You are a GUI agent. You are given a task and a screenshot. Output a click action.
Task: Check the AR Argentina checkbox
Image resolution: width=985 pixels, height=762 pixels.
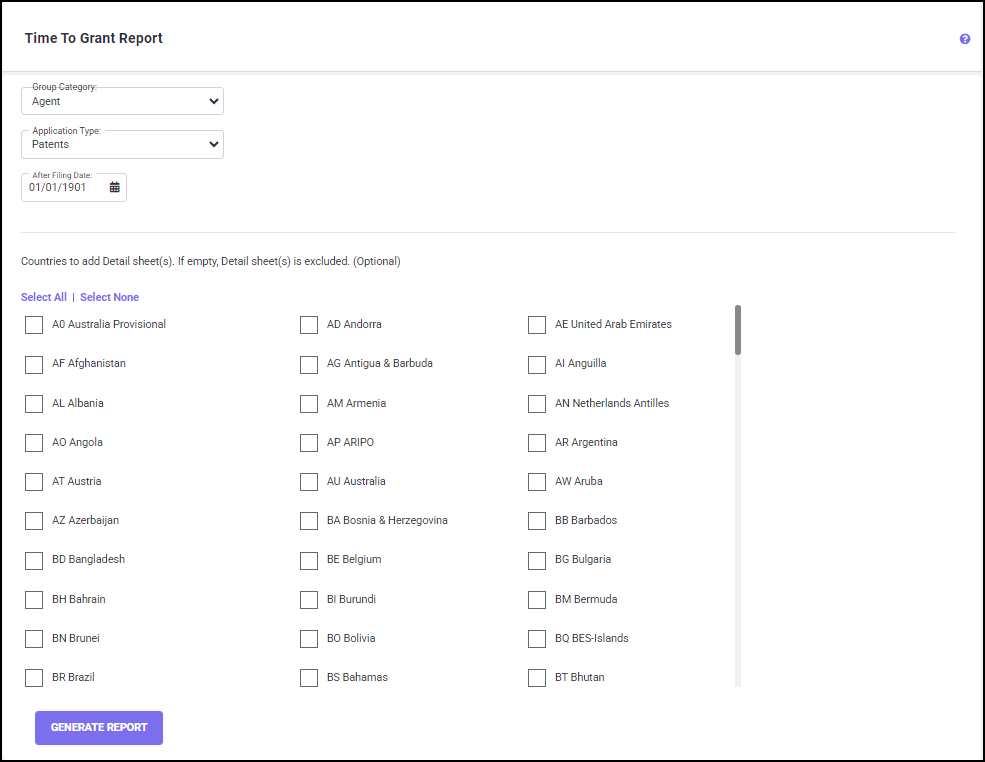[537, 443]
